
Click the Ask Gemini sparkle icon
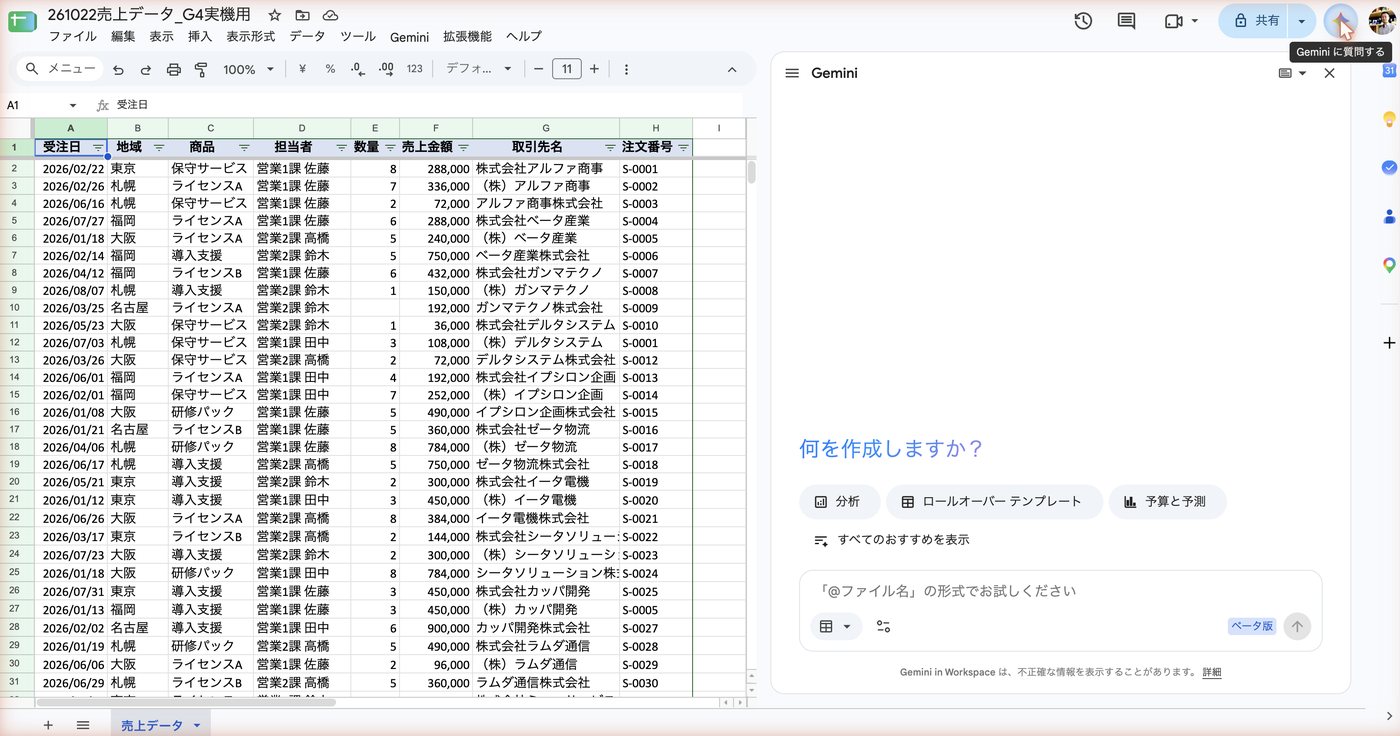click(1340, 21)
